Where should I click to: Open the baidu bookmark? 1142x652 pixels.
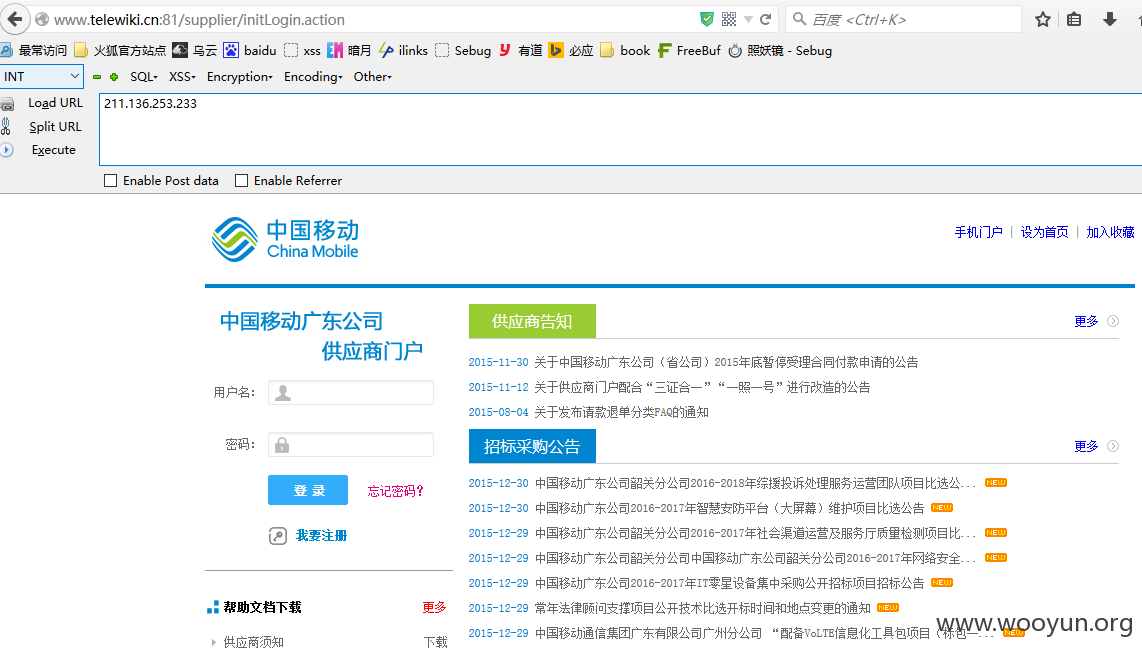pyautogui.click(x=250, y=50)
